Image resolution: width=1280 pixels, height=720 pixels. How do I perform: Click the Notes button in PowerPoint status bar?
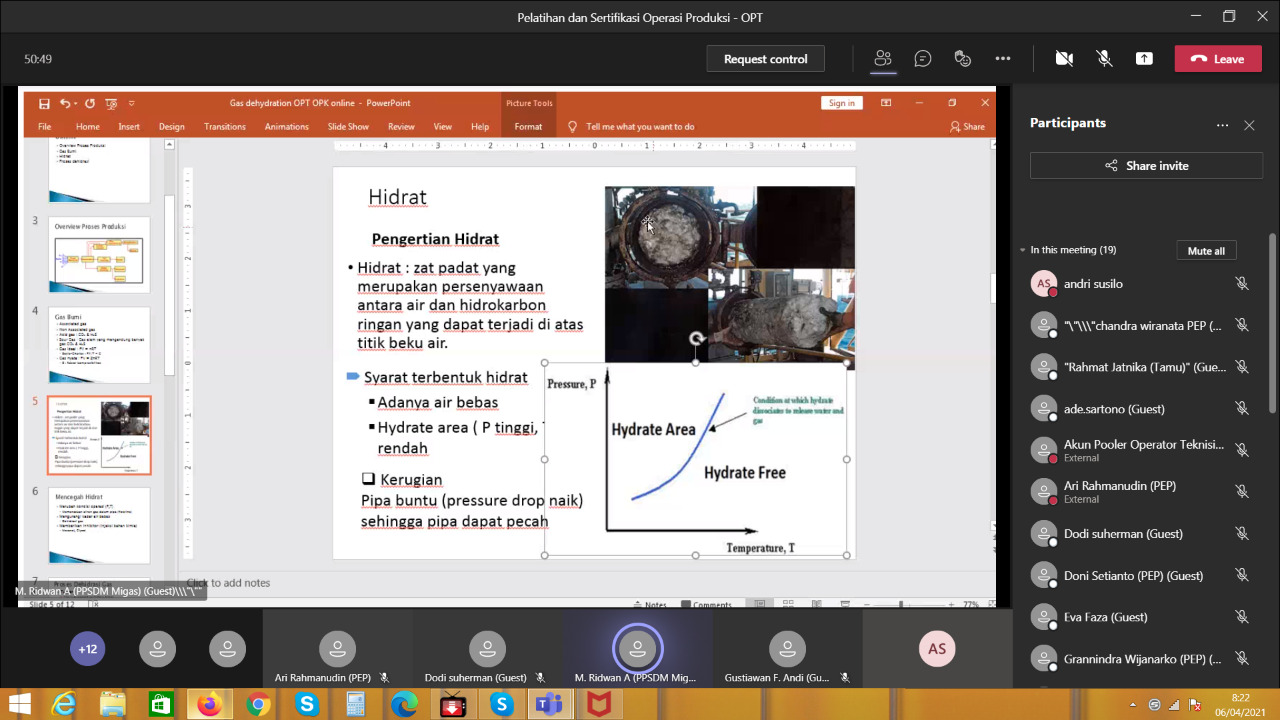[651, 605]
